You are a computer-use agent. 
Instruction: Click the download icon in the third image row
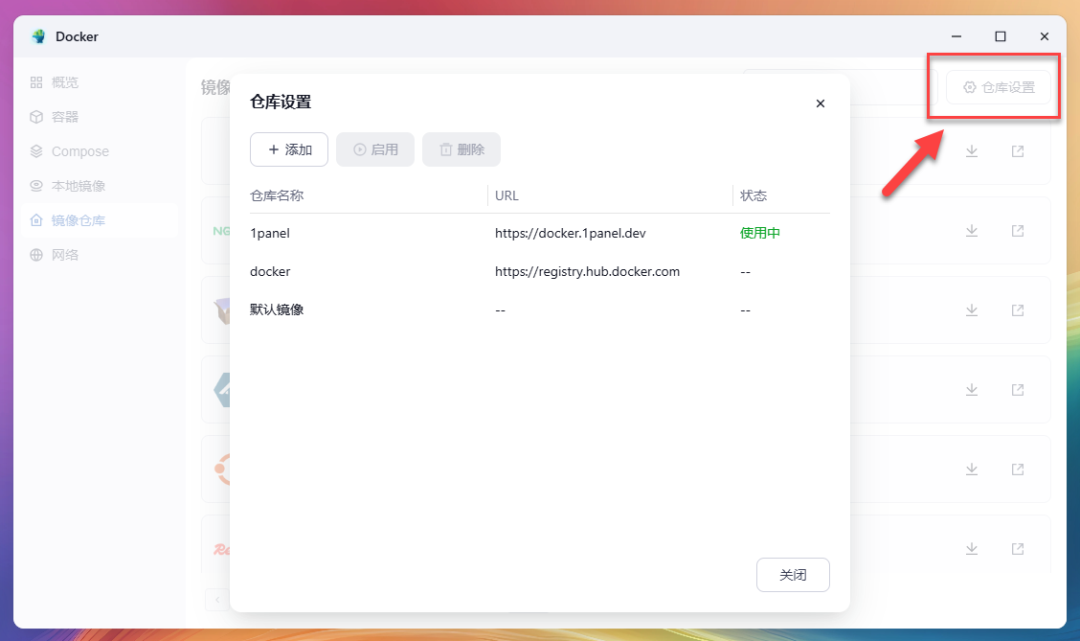coord(972,310)
